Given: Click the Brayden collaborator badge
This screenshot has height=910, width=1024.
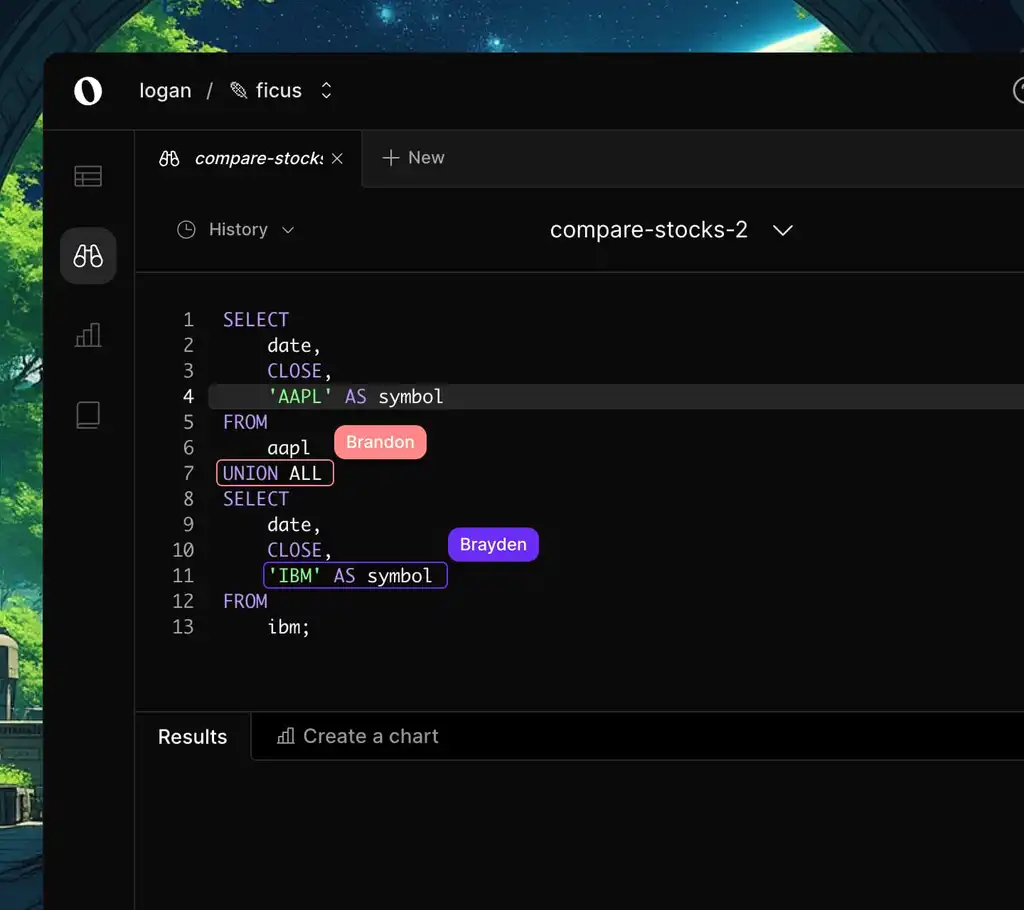Looking at the screenshot, I should (x=493, y=544).
